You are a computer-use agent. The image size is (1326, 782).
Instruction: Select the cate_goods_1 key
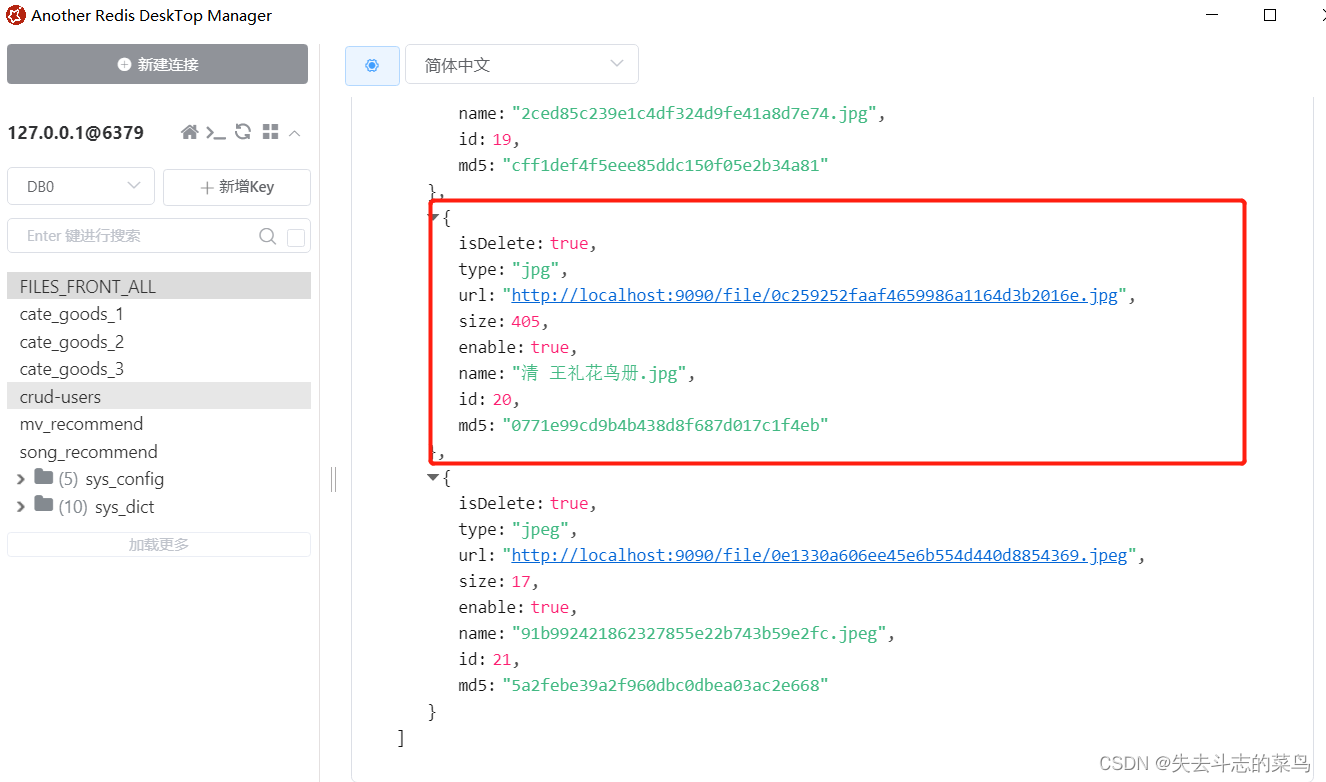click(x=159, y=314)
